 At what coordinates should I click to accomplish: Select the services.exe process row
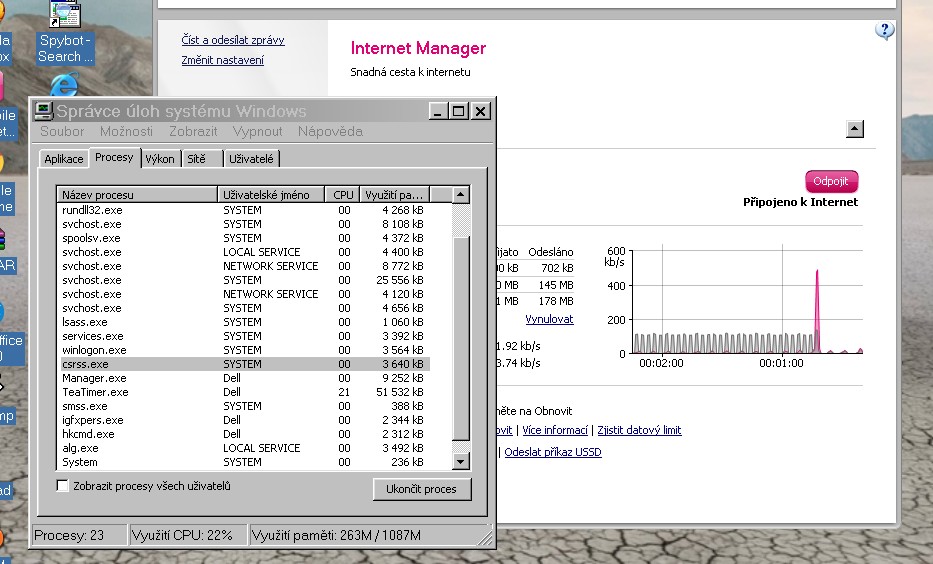(243, 336)
